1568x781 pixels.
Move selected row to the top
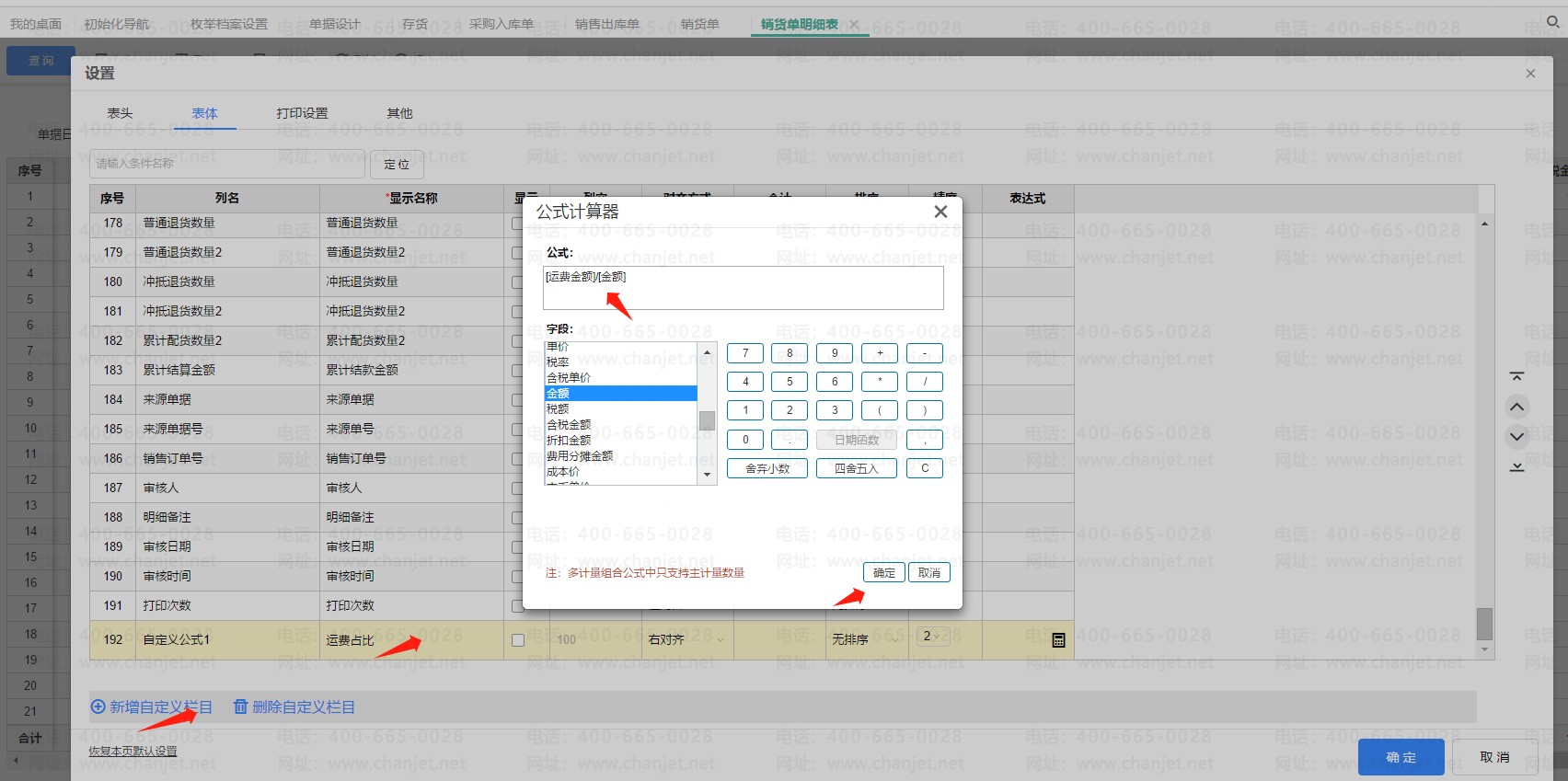click(1517, 376)
